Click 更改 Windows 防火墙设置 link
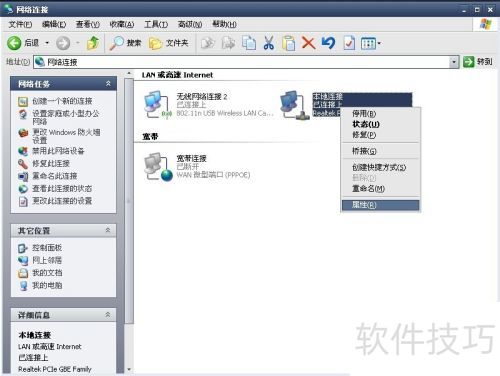Image resolution: width=500 pixels, height=376 pixels. click(x=66, y=136)
